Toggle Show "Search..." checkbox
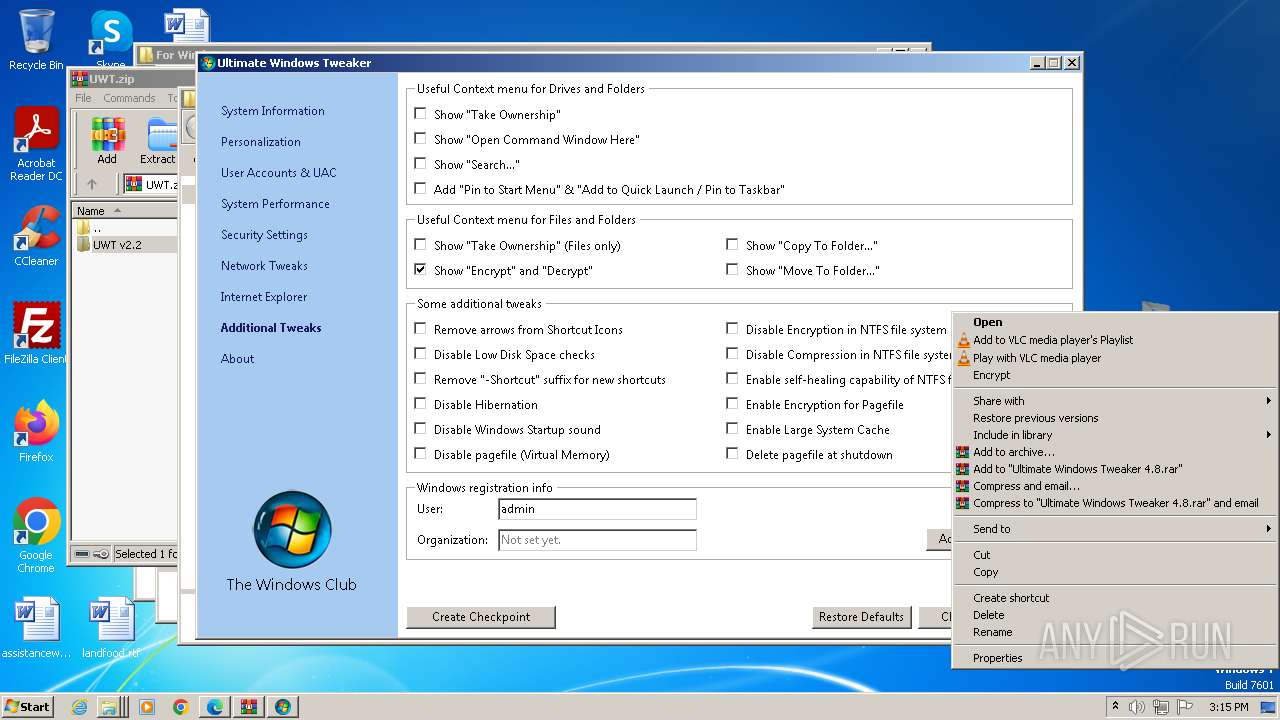The image size is (1280, 720). click(420, 164)
